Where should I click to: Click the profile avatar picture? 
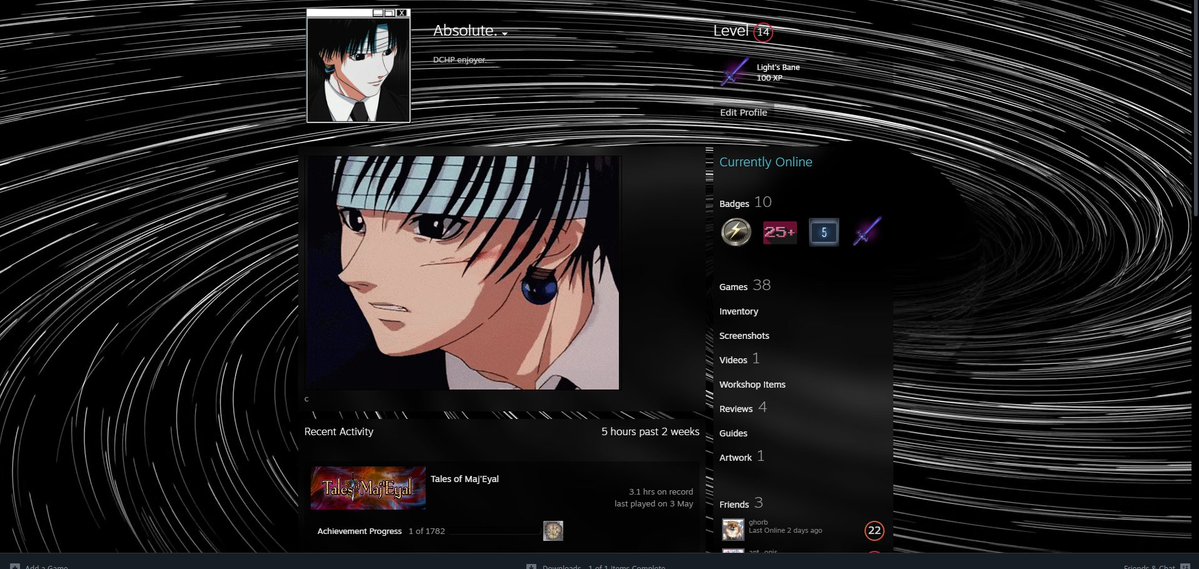click(x=359, y=70)
